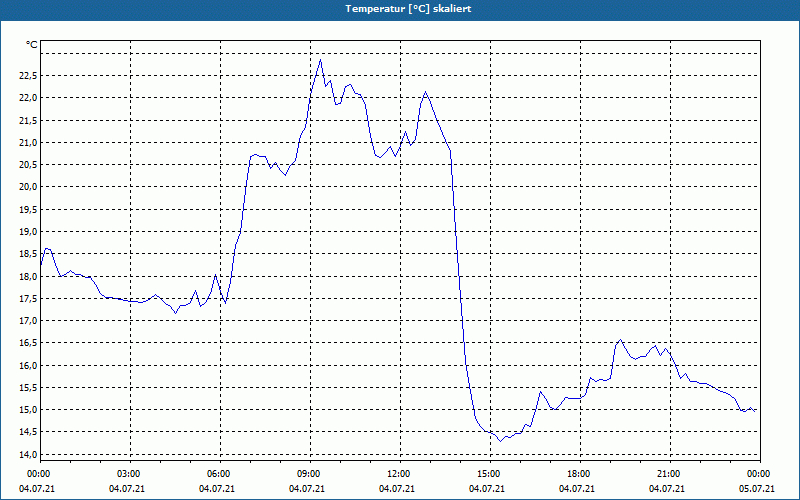800x500 pixels.
Task: Pick the 04.07.21 date below 21:00
Action: 666,489
